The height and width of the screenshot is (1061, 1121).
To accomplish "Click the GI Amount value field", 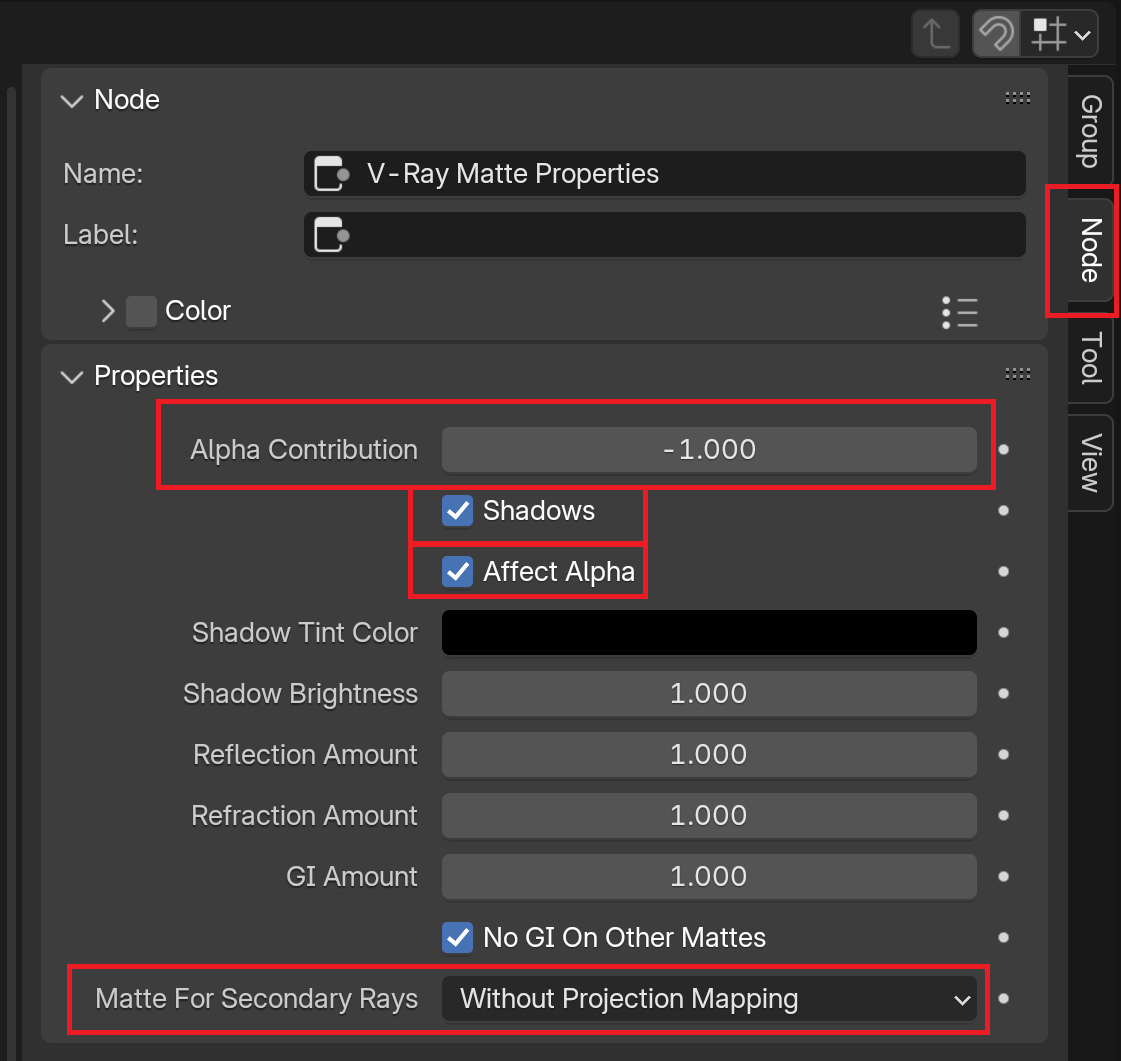I will click(709, 877).
